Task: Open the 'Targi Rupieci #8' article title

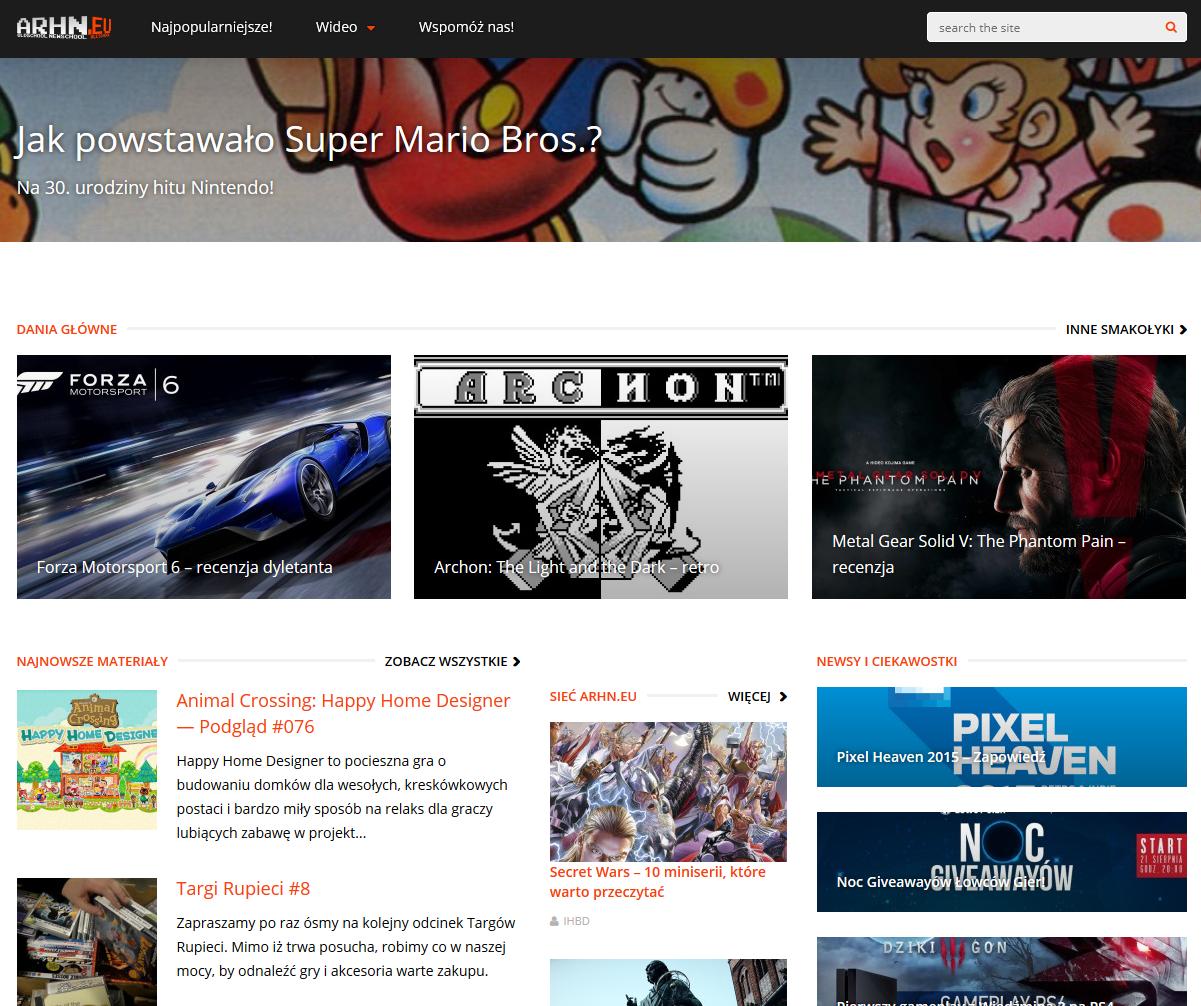Action: point(243,888)
